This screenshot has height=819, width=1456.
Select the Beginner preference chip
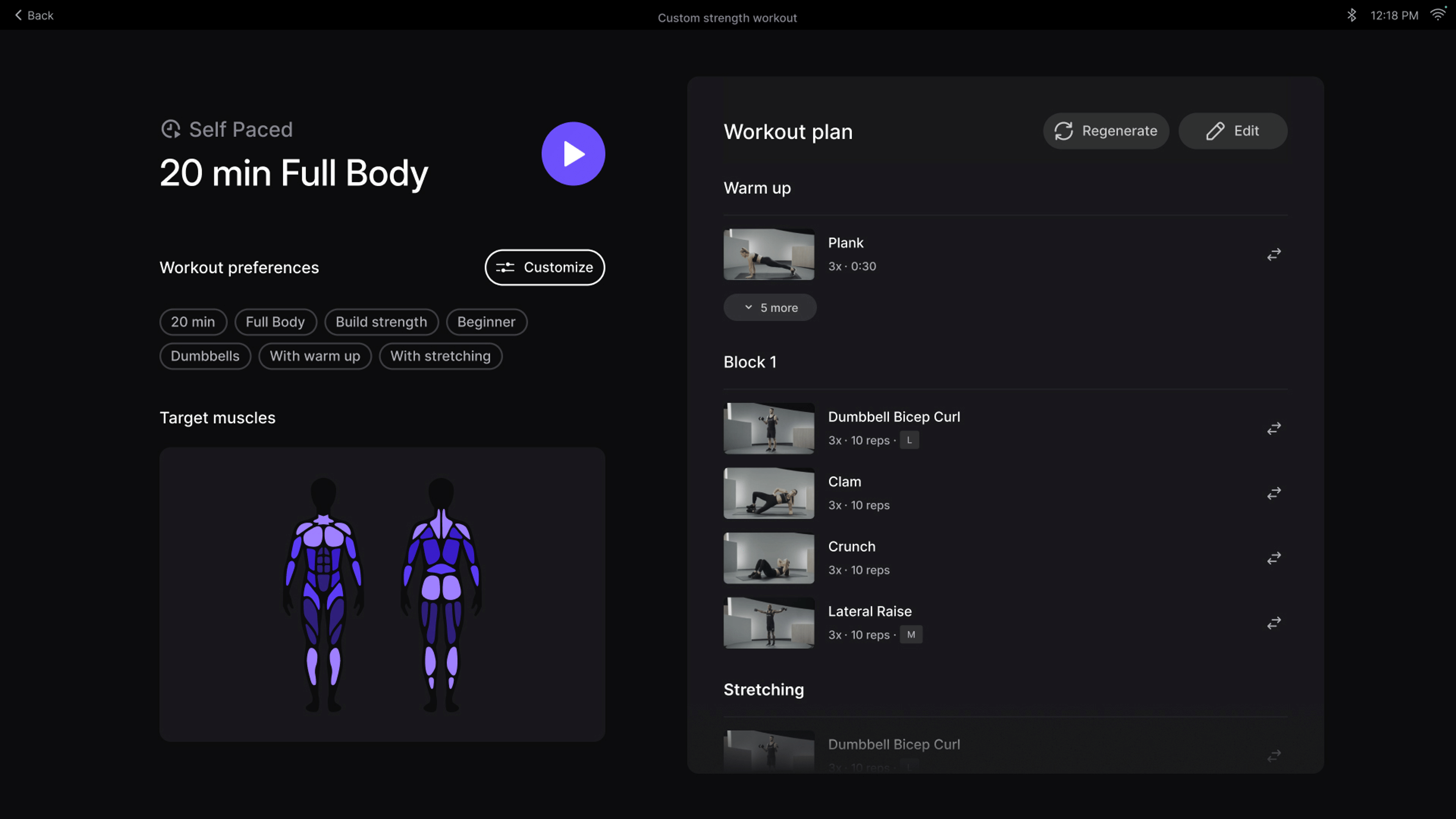click(x=486, y=322)
